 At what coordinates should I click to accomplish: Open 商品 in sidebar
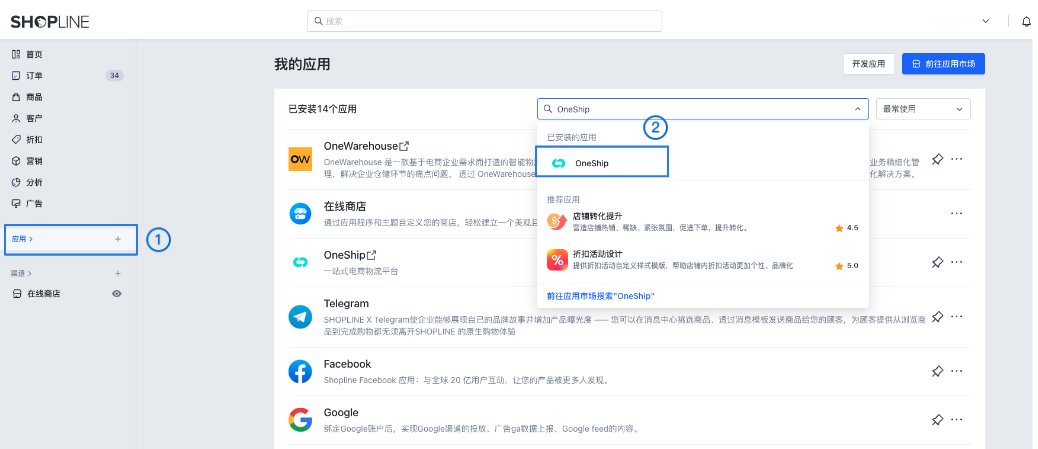[x=34, y=97]
